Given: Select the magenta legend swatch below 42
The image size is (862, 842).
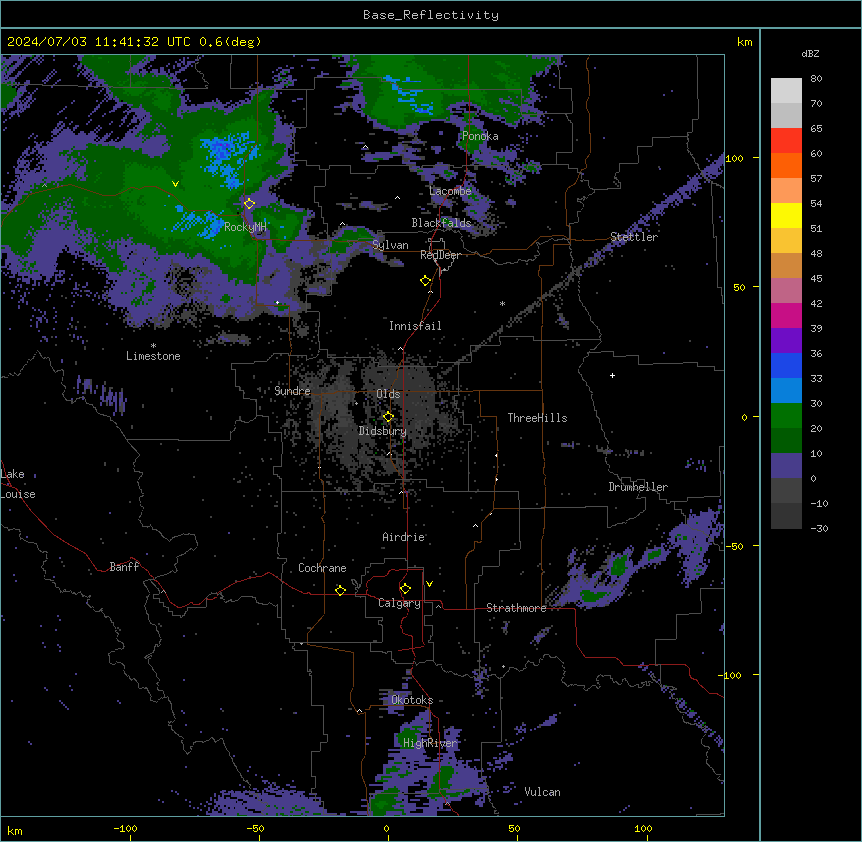Looking at the screenshot, I should click(786, 315).
